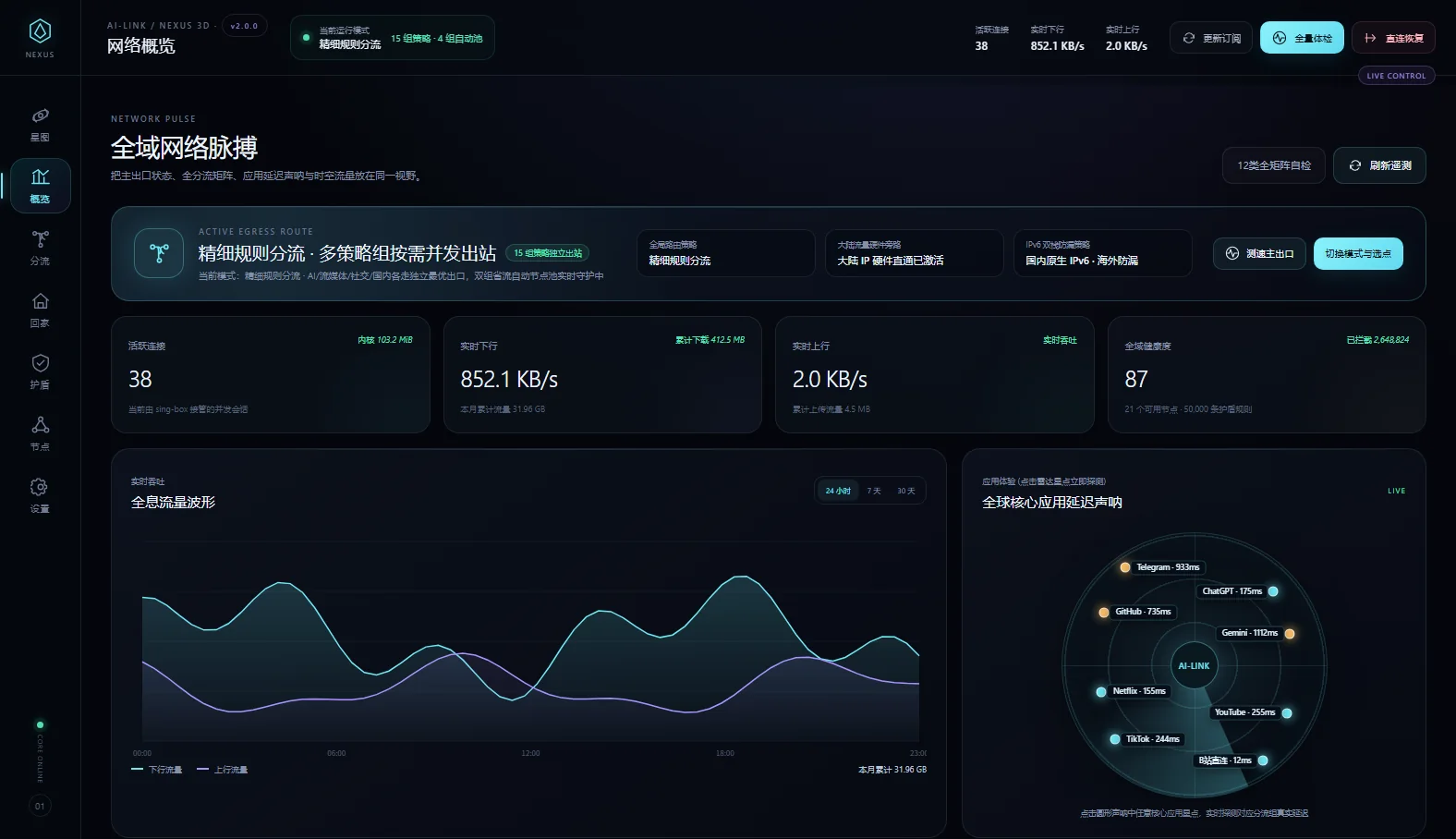This screenshot has height=839, width=1456.
Task: Toggle the 上行流量 chart legend
Action: tap(223, 770)
